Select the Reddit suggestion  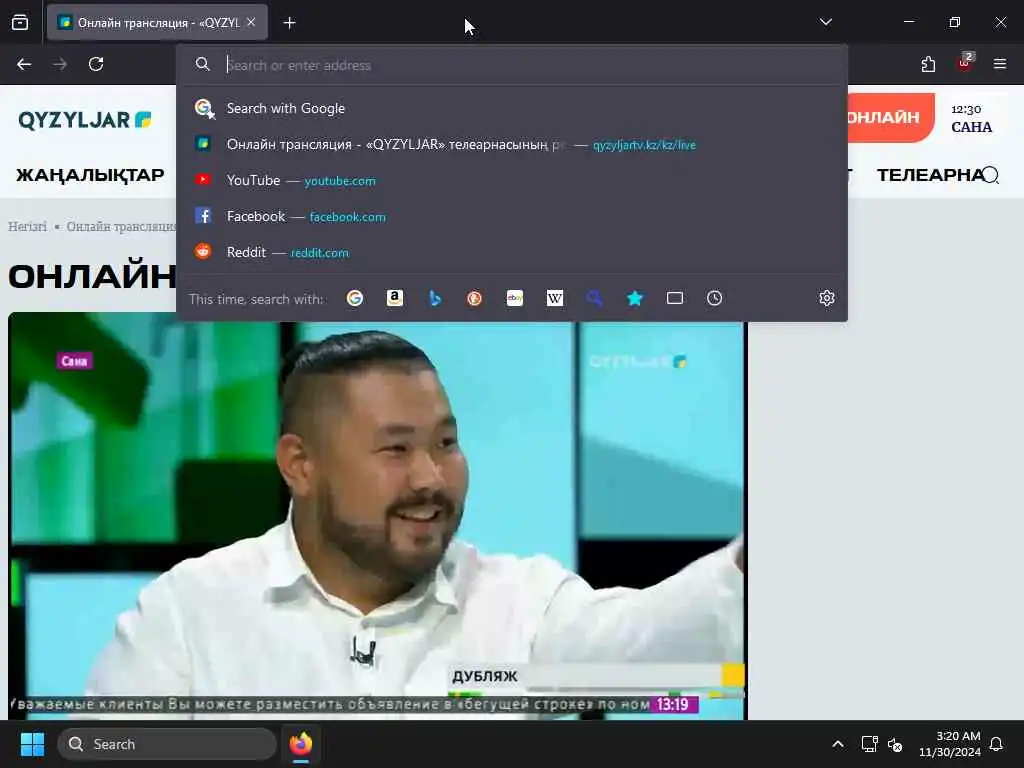tap(512, 252)
